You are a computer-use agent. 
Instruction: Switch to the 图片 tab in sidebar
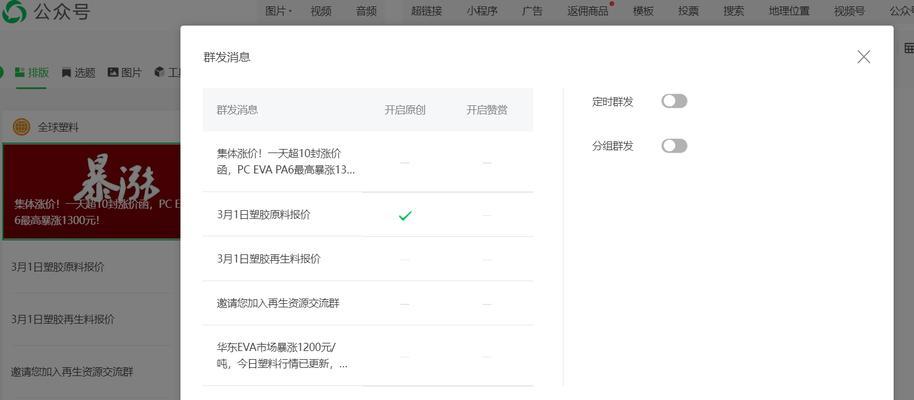pos(125,73)
